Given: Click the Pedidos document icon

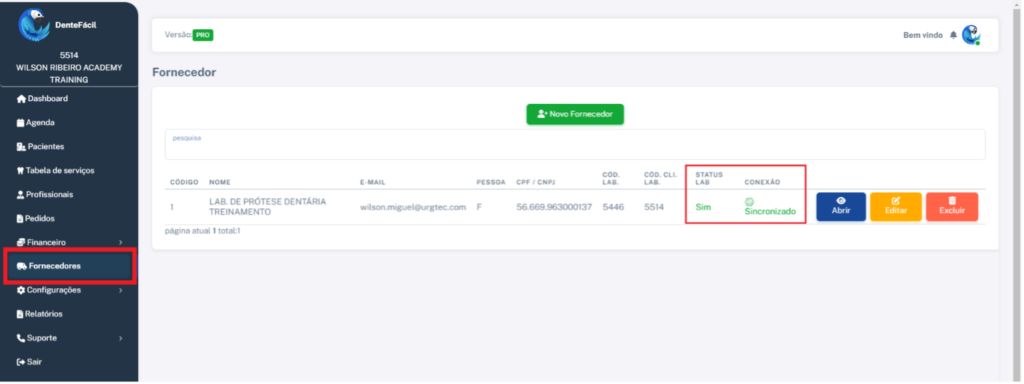Looking at the screenshot, I should point(20,219).
